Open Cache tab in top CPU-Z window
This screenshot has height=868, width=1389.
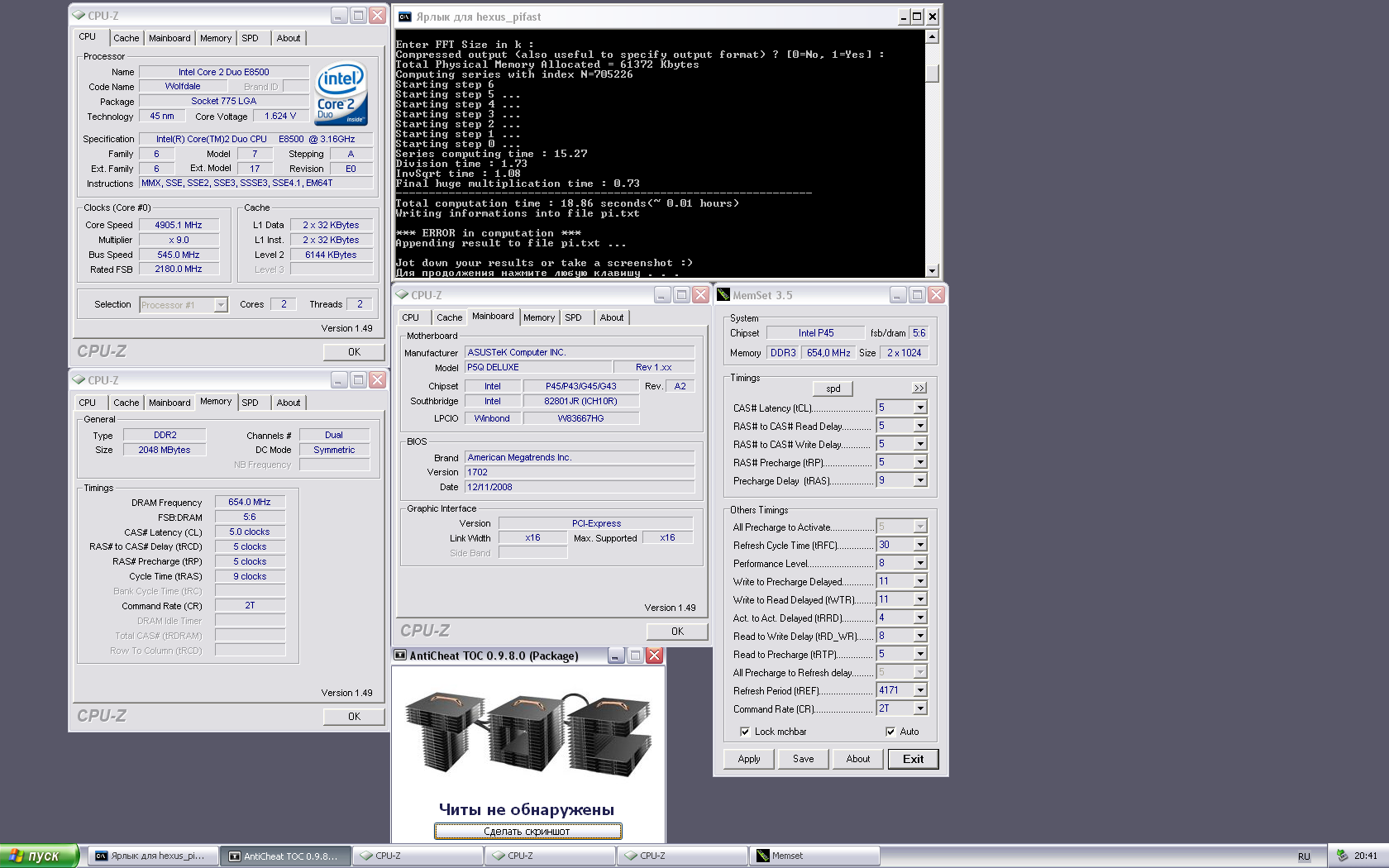[126, 38]
